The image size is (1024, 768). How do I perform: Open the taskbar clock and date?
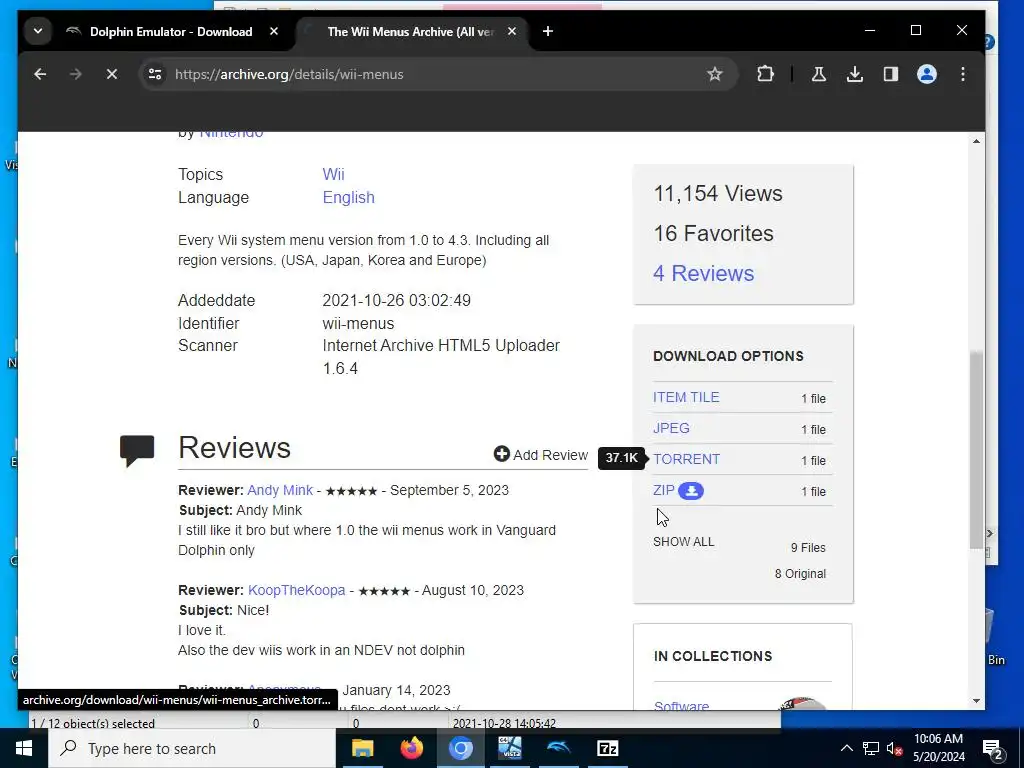(938, 748)
